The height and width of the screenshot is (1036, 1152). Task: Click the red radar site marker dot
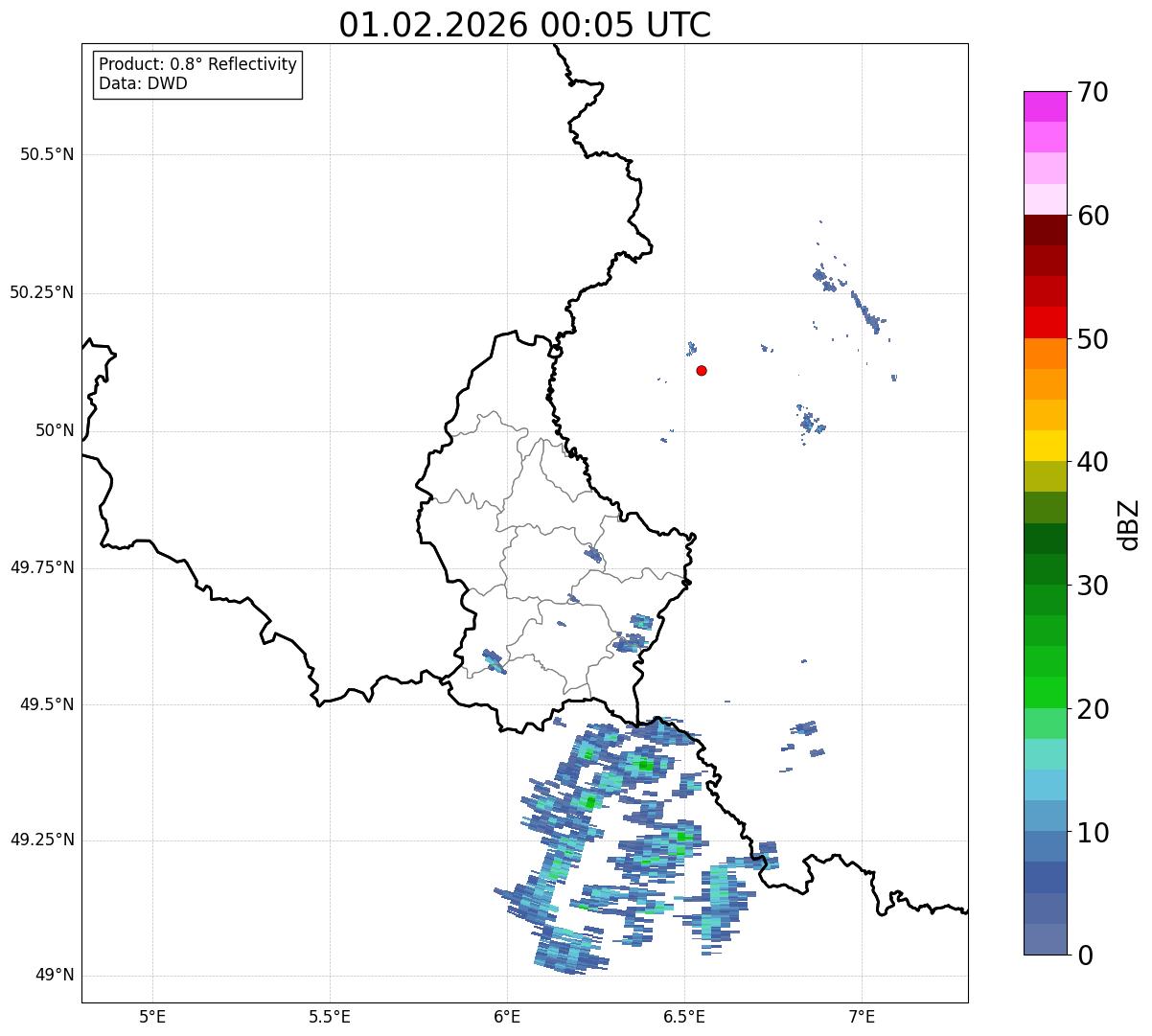(x=702, y=370)
